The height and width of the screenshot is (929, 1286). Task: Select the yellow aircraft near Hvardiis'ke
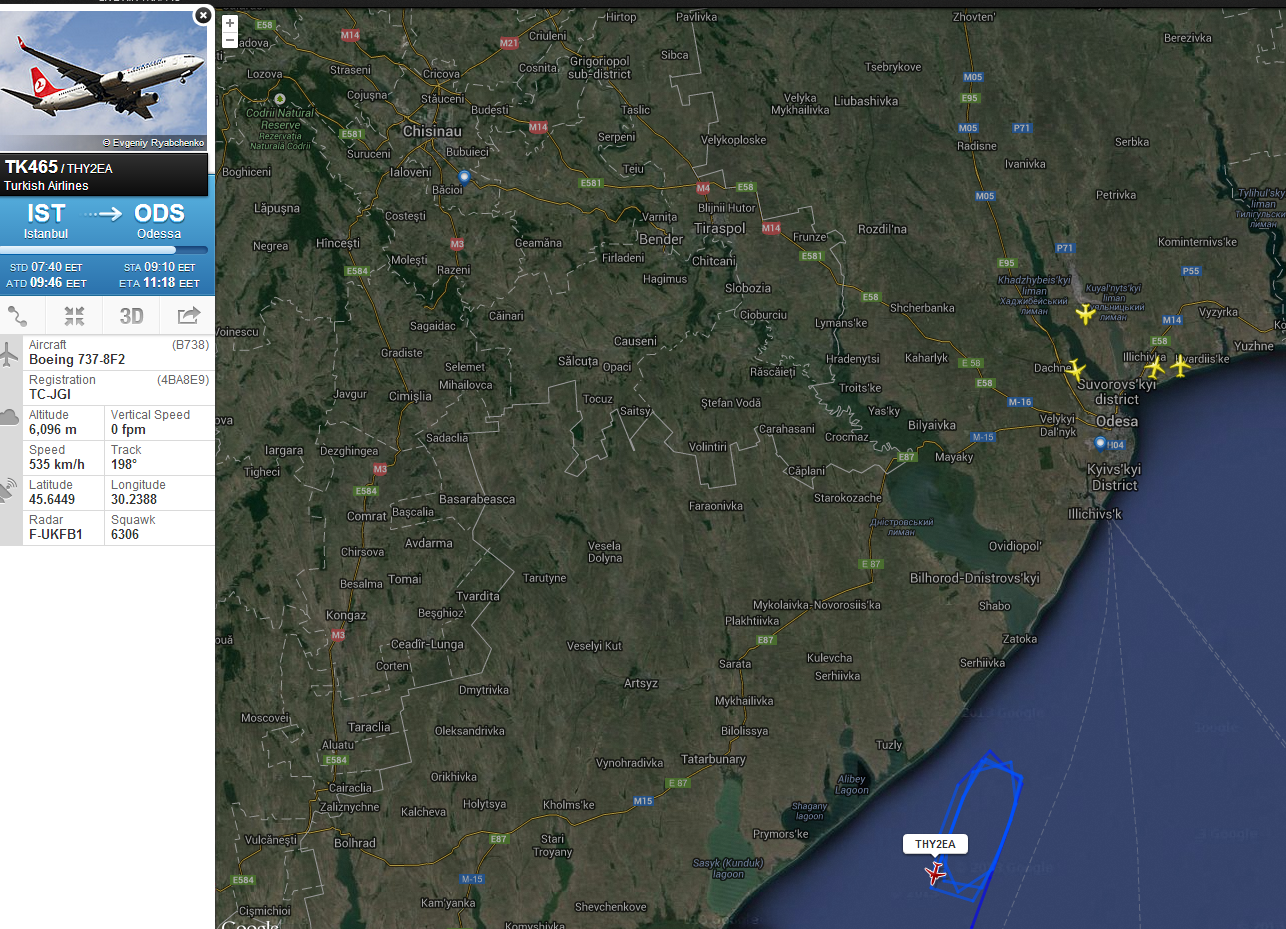1181,366
